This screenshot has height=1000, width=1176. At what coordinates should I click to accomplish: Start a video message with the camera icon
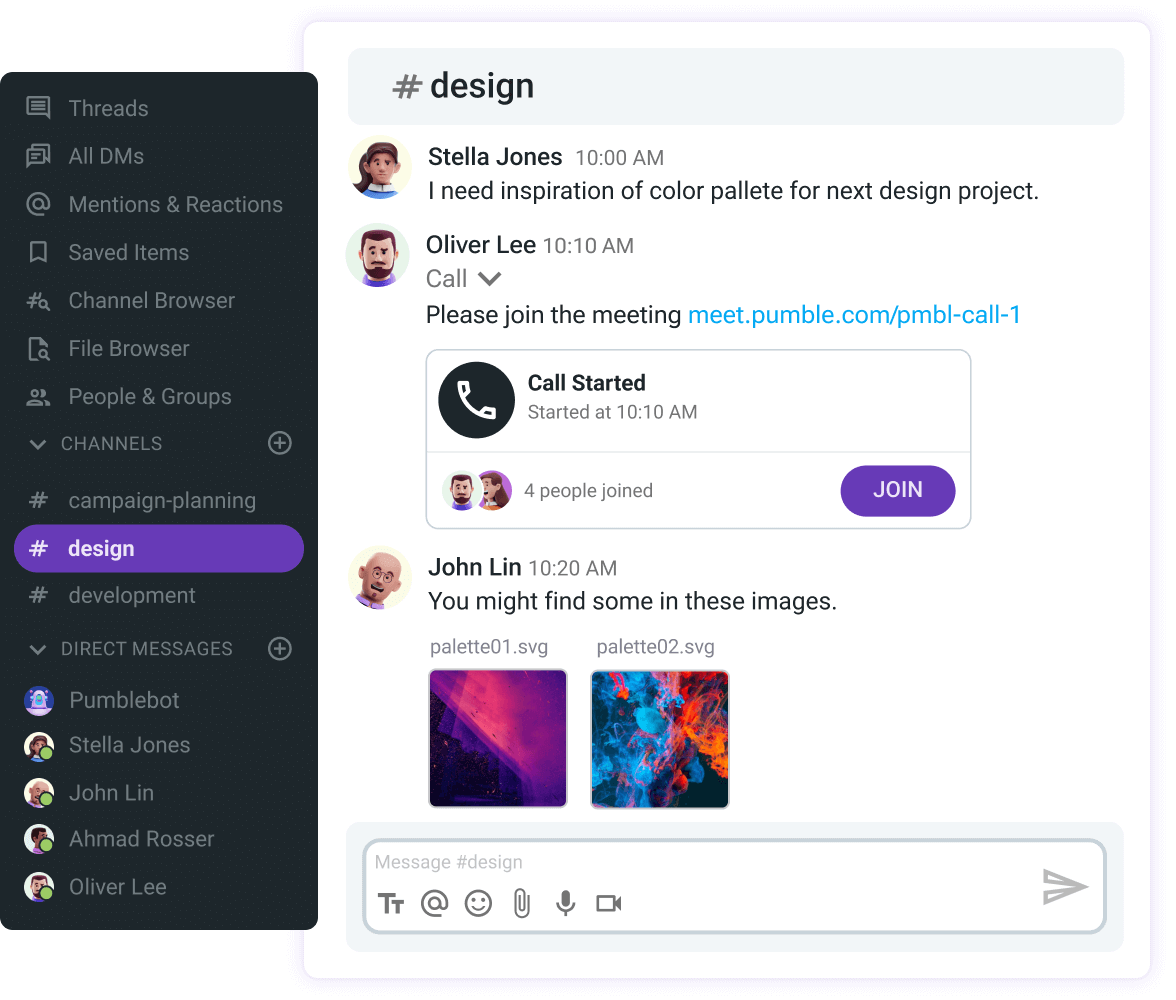[x=609, y=903]
